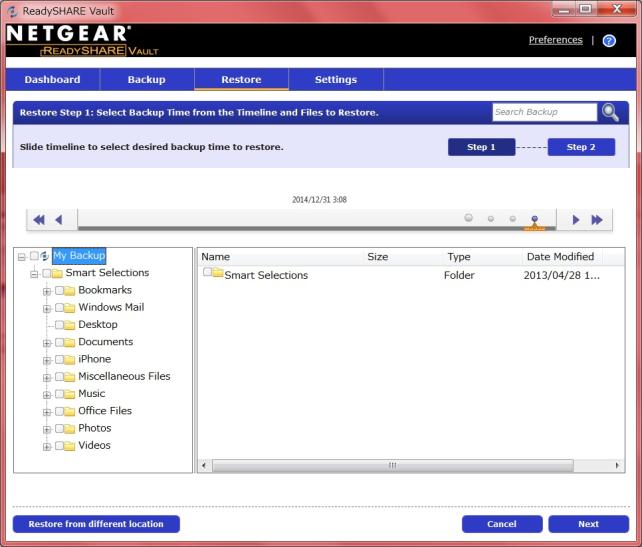Click the My Backup sync icon
This screenshot has height=547, width=642.
coord(45,256)
